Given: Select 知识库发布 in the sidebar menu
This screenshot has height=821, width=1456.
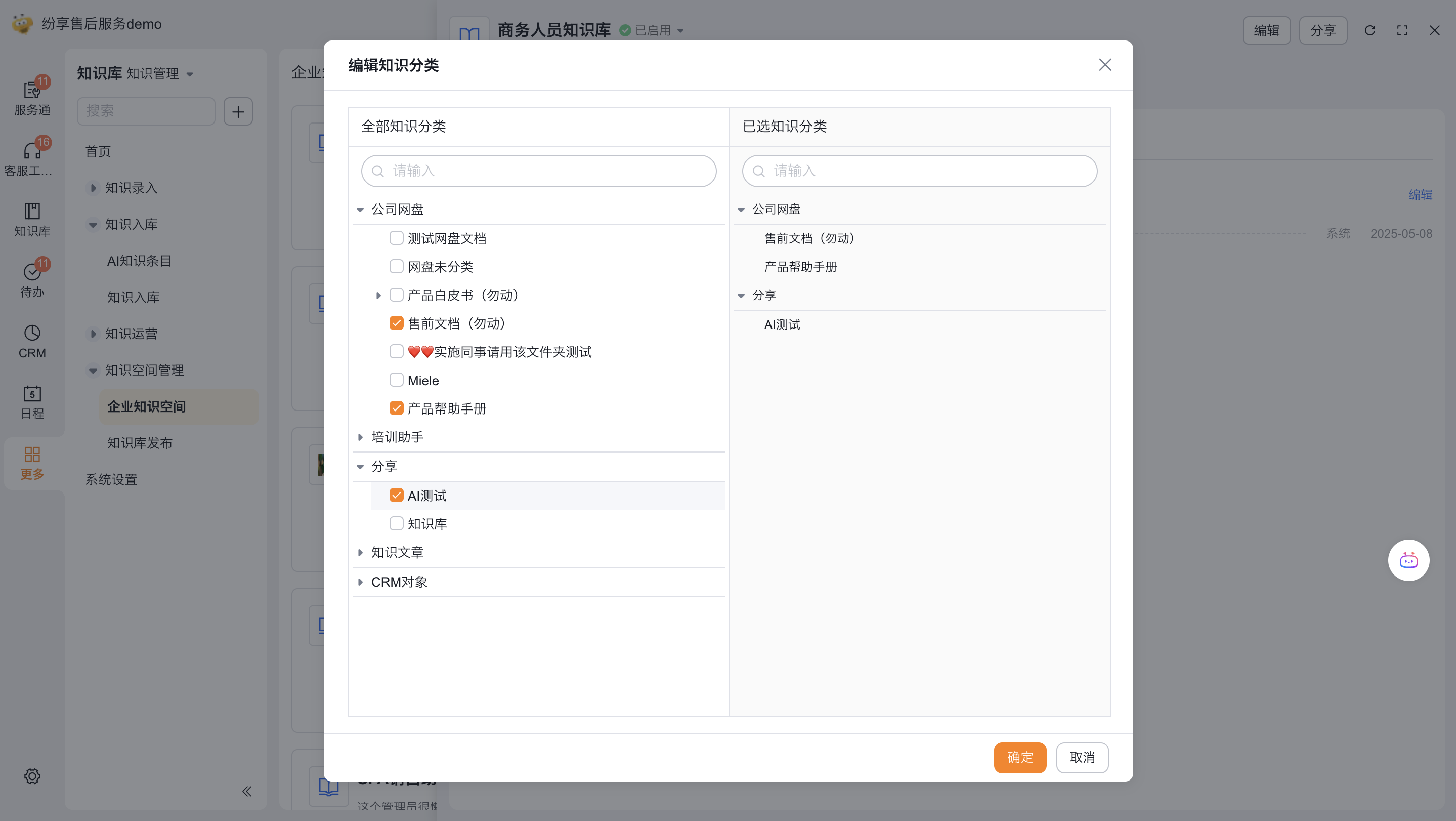Looking at the screenshot, I should coord(140,443).
